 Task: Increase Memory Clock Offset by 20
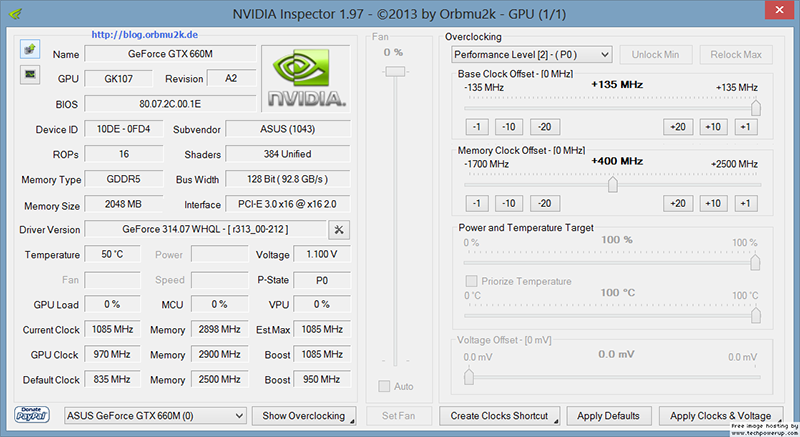(678, 203)
